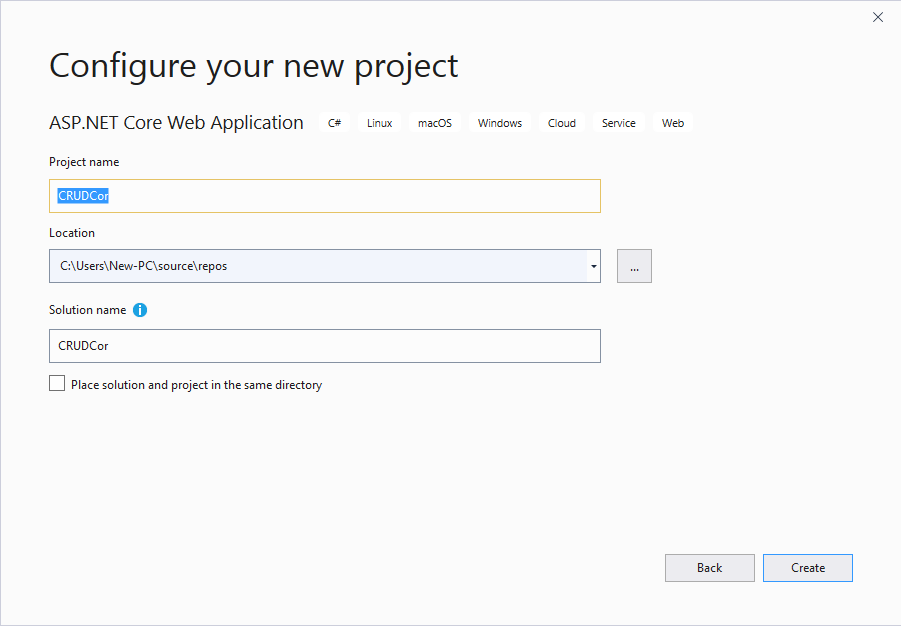This screenshot has height=626, width=901.
Task: Click the Solution name info icon
Action: [x=140, y=310]
